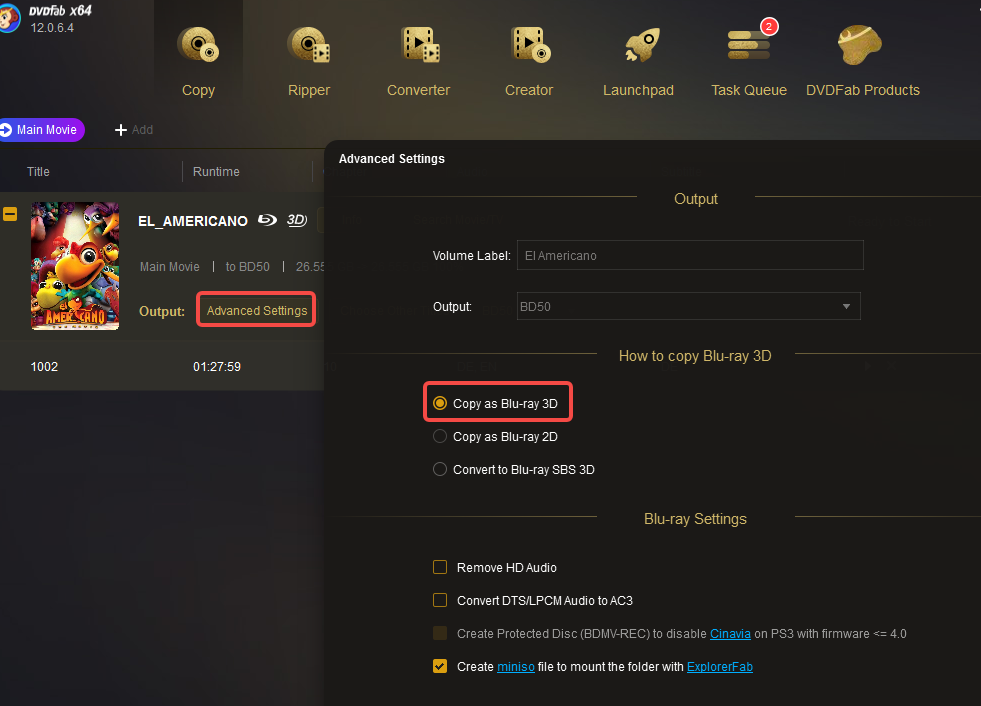Select title row 1002
981x706 pixels.
click(162, 366)
